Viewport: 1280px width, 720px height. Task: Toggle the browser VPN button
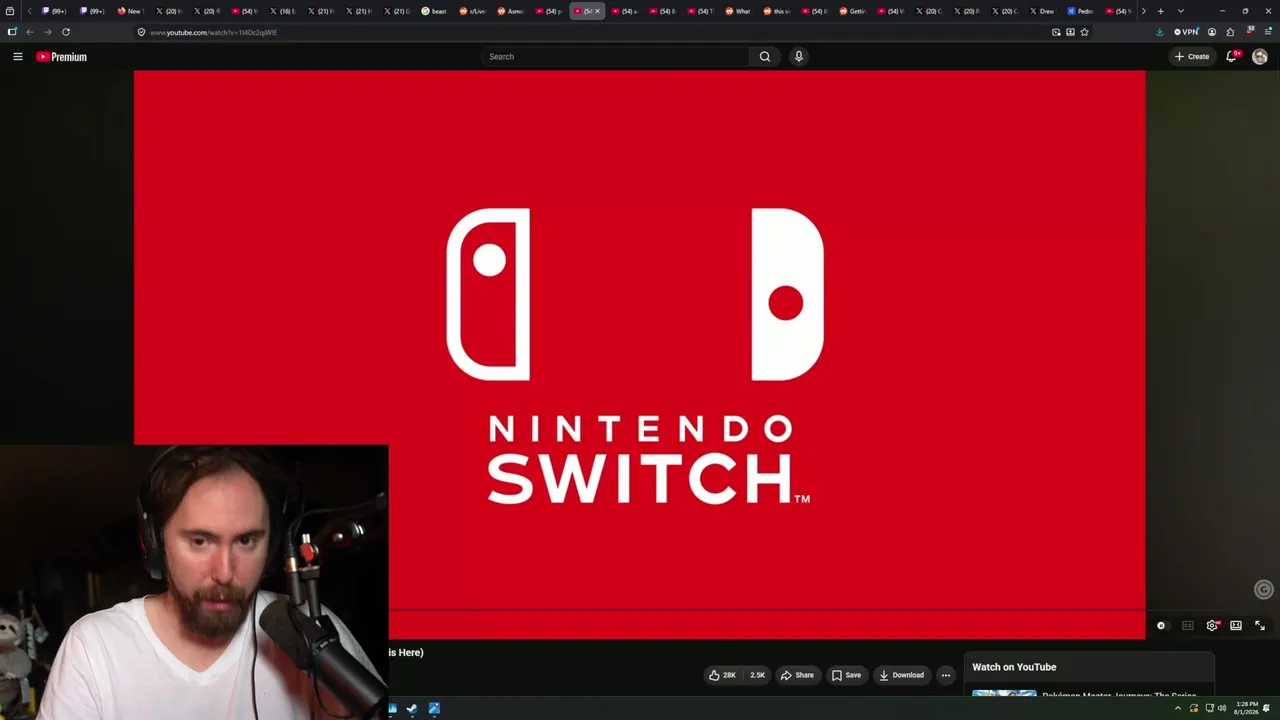click(x=1186, y=32)
